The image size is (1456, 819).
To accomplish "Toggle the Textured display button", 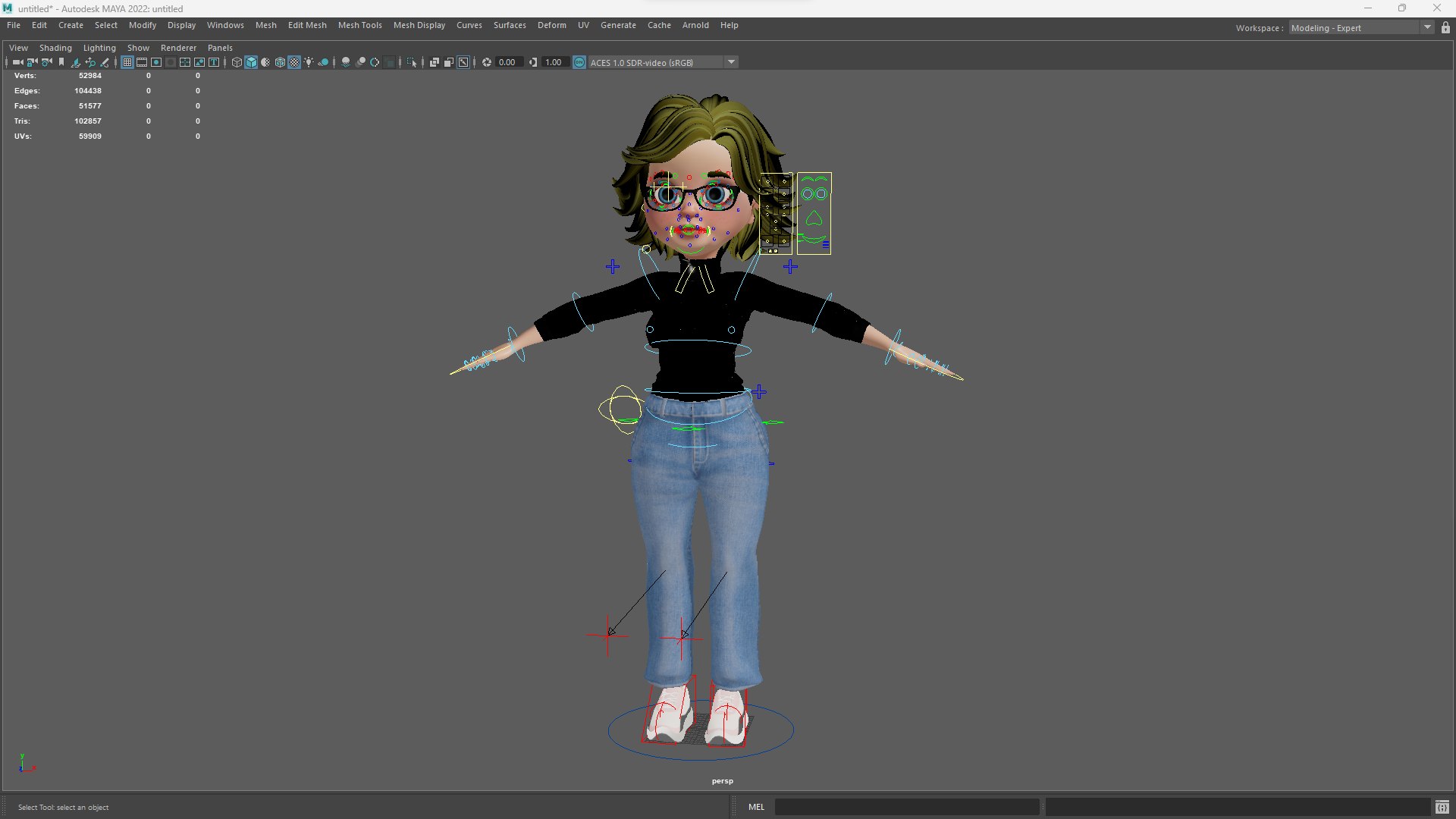I will click(294, 62).
